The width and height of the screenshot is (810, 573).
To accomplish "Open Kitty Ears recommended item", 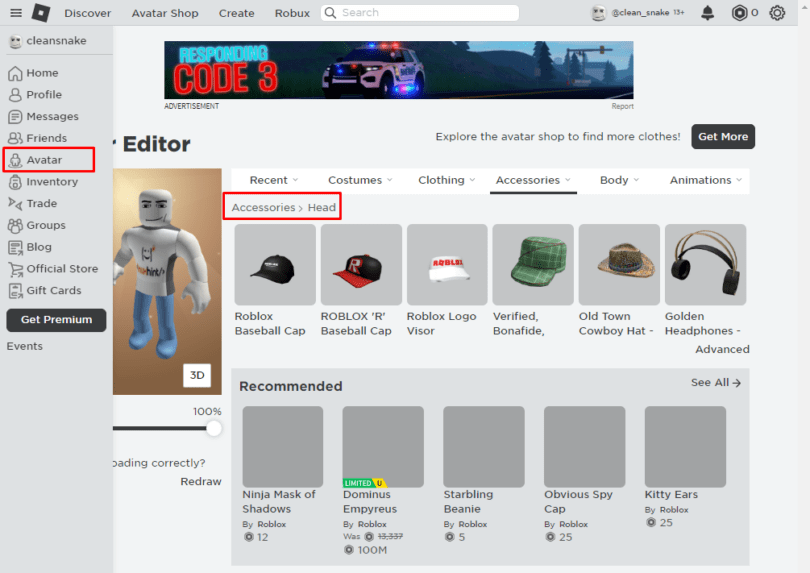I will click(x=685, y=446).
